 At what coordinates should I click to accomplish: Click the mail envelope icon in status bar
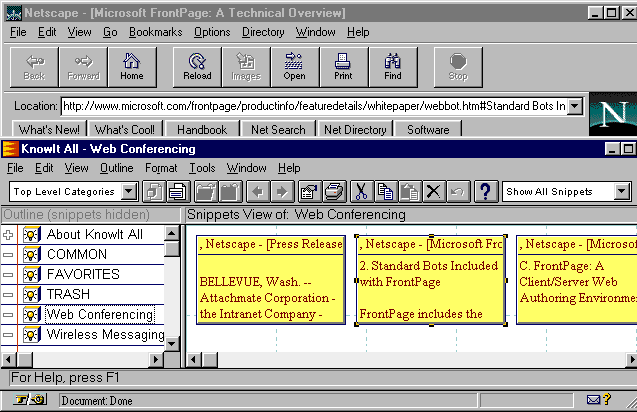(x=594, y=401)
